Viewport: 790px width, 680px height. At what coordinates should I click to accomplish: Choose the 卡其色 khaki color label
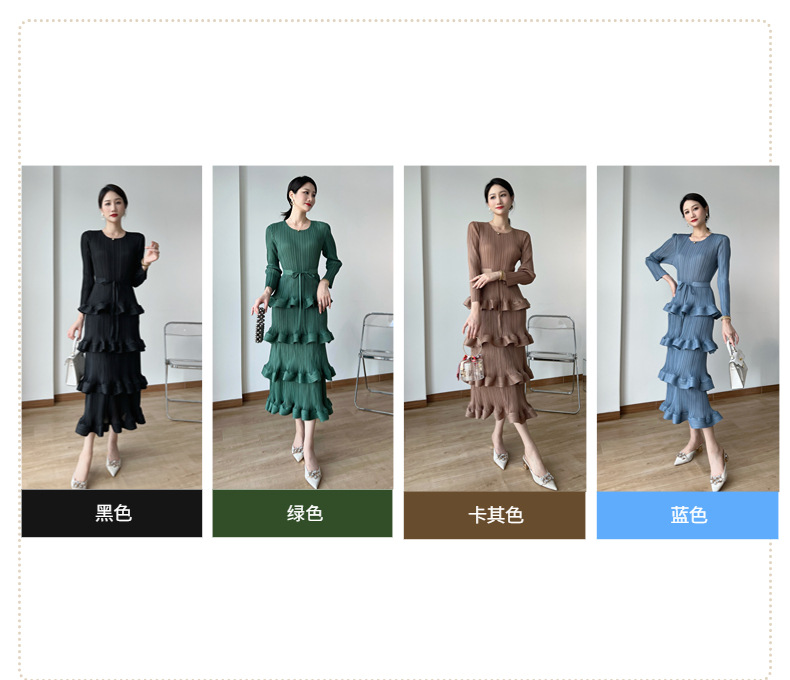(495, 515)
